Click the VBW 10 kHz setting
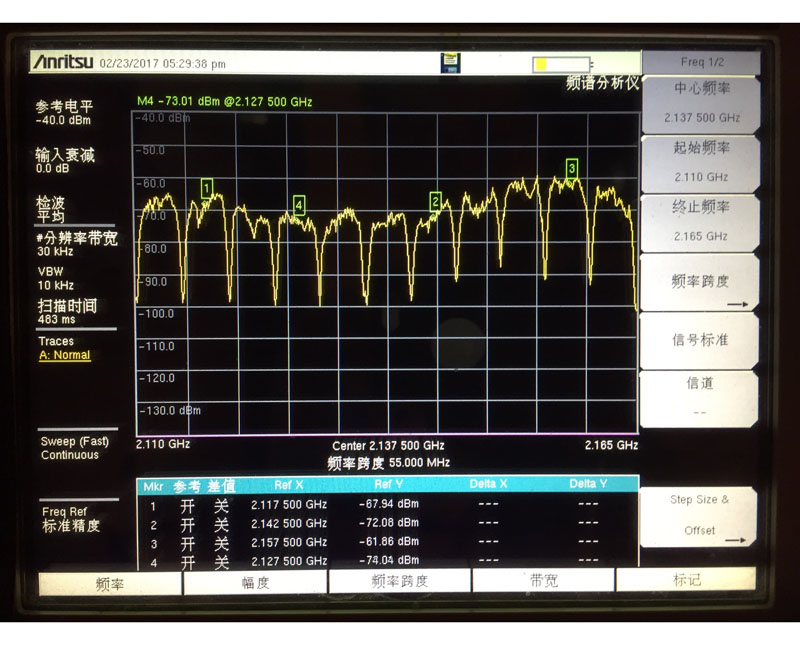Image resolution: width=800 pixels, height=645 pixels. (56, 278)
